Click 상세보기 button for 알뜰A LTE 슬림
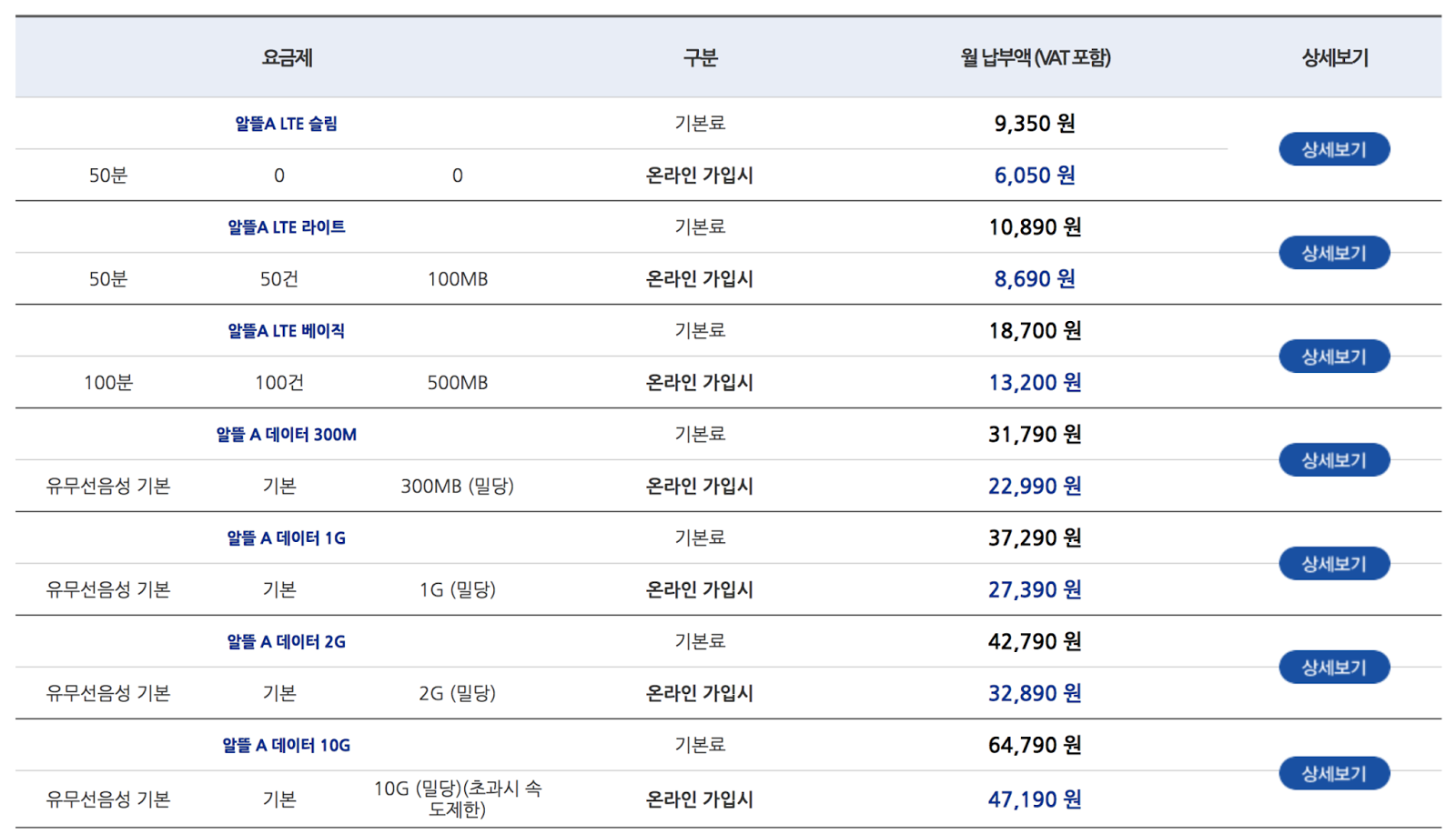 1333,149
